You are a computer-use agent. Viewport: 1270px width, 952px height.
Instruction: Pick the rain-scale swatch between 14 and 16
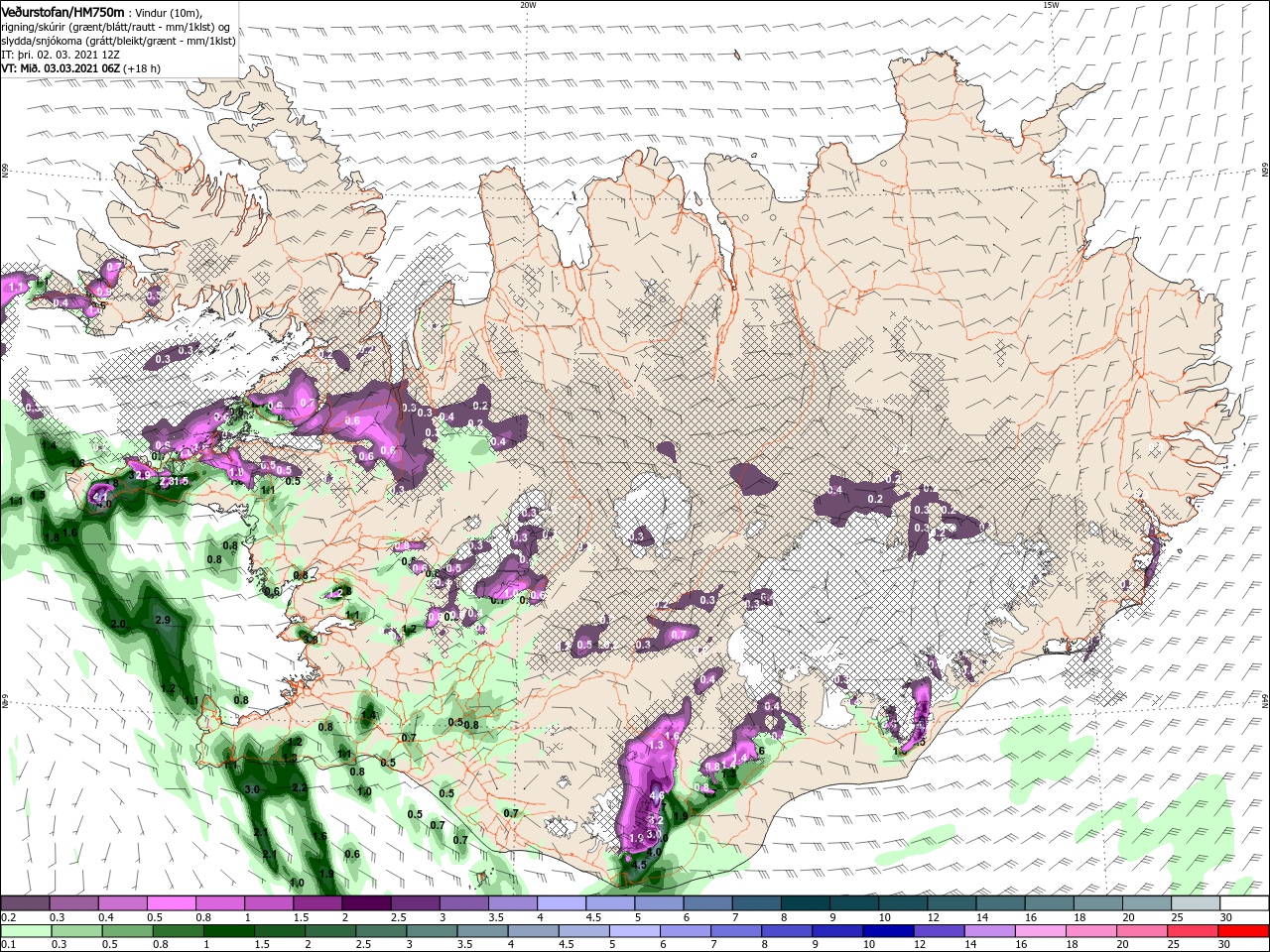pos(989,930)
